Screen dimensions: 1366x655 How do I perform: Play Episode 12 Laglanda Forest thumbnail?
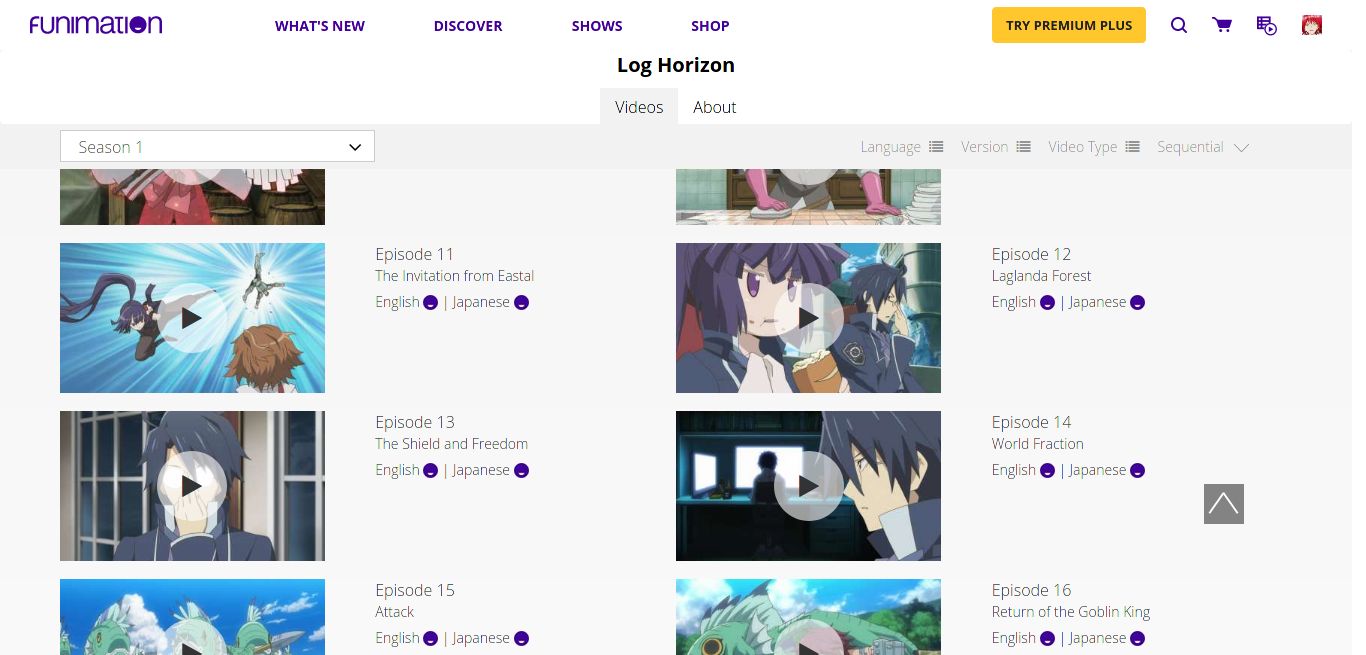tap(808, 318)
